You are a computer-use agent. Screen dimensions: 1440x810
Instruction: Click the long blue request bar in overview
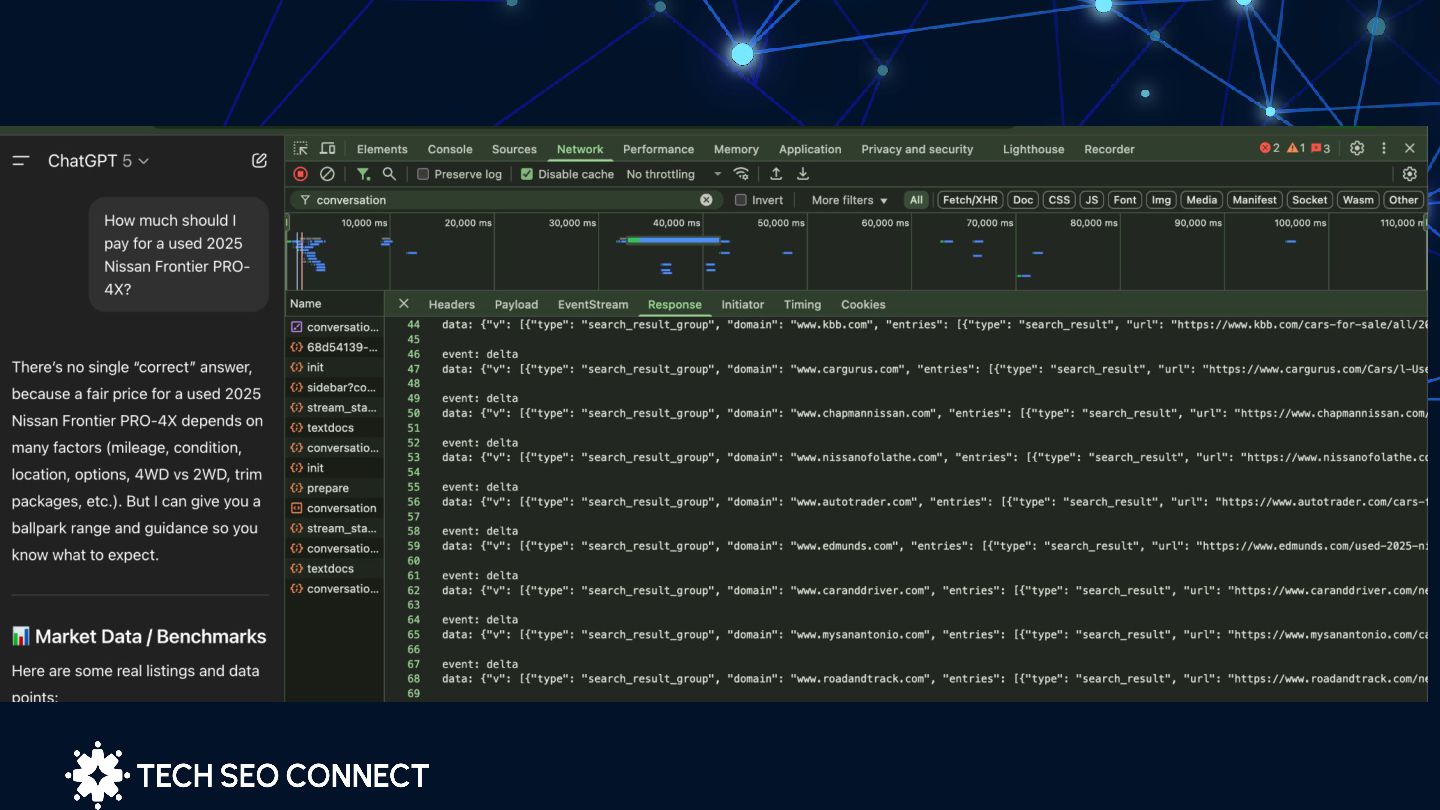[x=673, y=240]
